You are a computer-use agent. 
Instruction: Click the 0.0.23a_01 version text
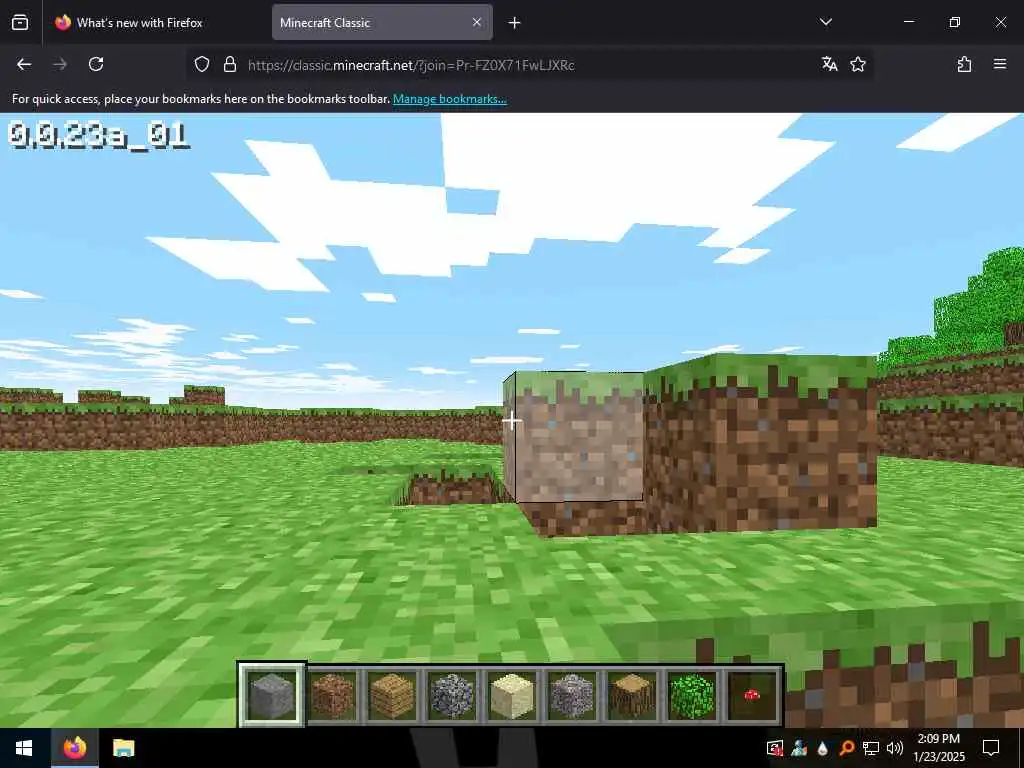tap(99, 135)
